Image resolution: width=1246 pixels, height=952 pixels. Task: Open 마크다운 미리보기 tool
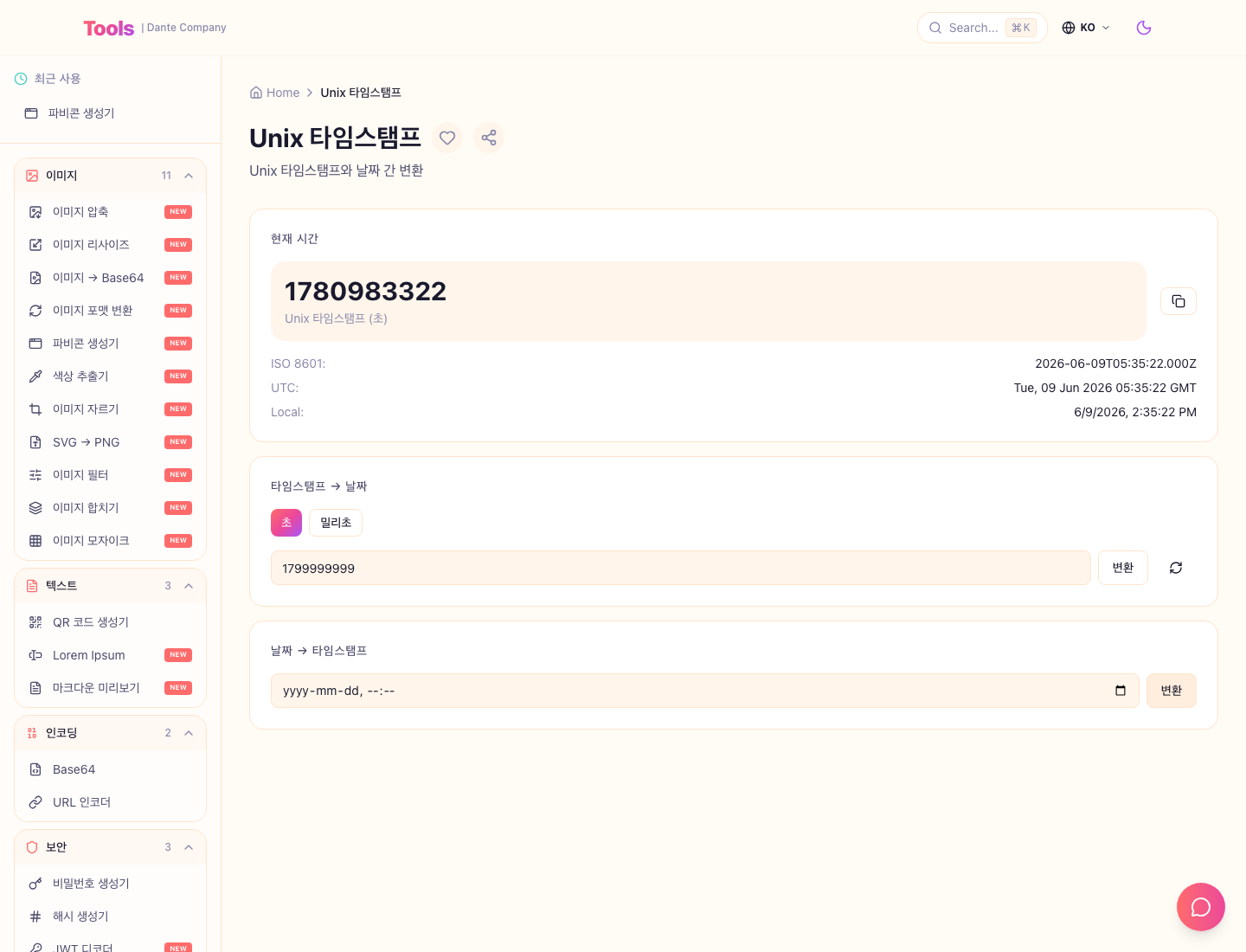coord(110,688)
